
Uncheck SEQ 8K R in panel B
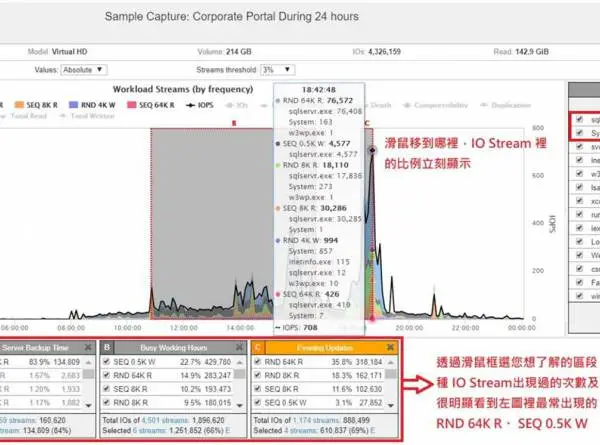tap(107, 389)
